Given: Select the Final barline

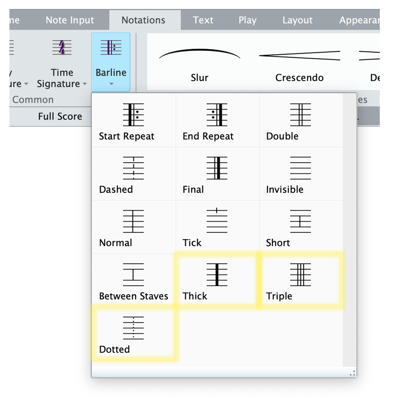Looking at the screenshot, I should pos(217,174).
